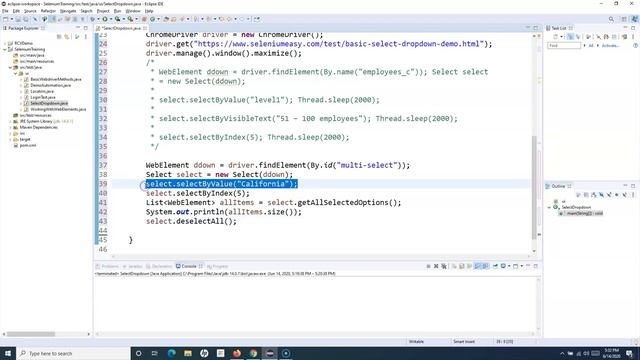Open File Explorer from the taskbar
640x360 pixels.
(188, 353)
